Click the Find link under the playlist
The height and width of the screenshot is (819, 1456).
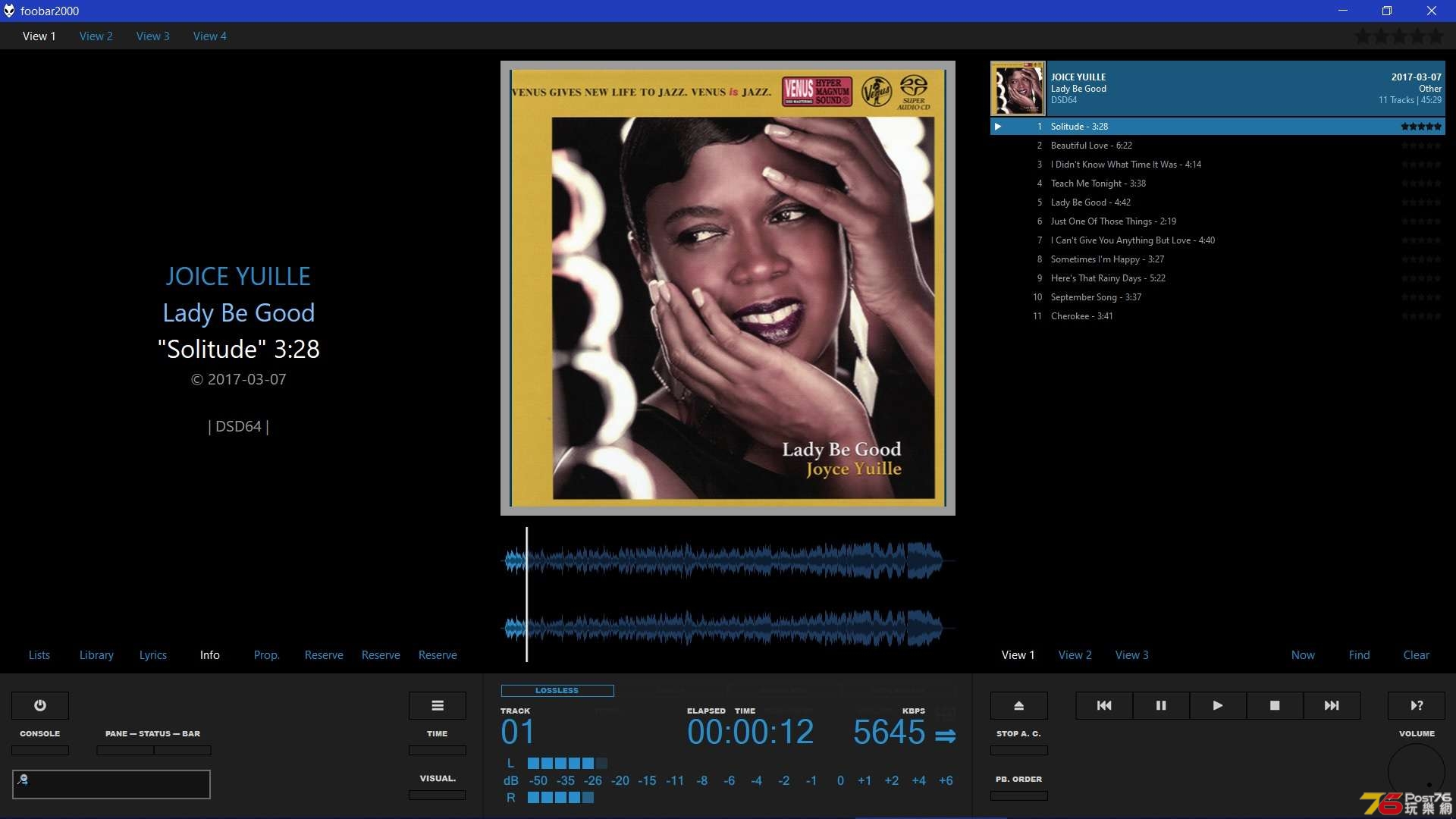pos(1360,654)
